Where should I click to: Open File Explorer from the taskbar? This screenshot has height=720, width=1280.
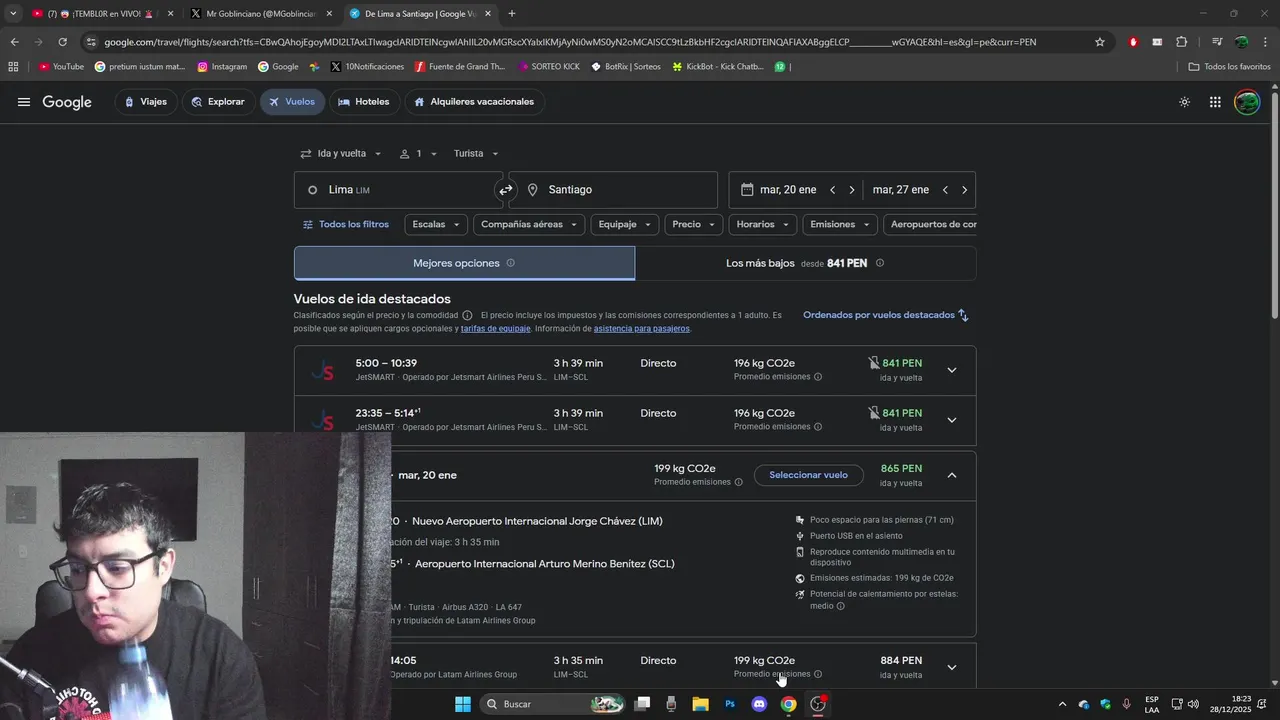coord(701,704)
